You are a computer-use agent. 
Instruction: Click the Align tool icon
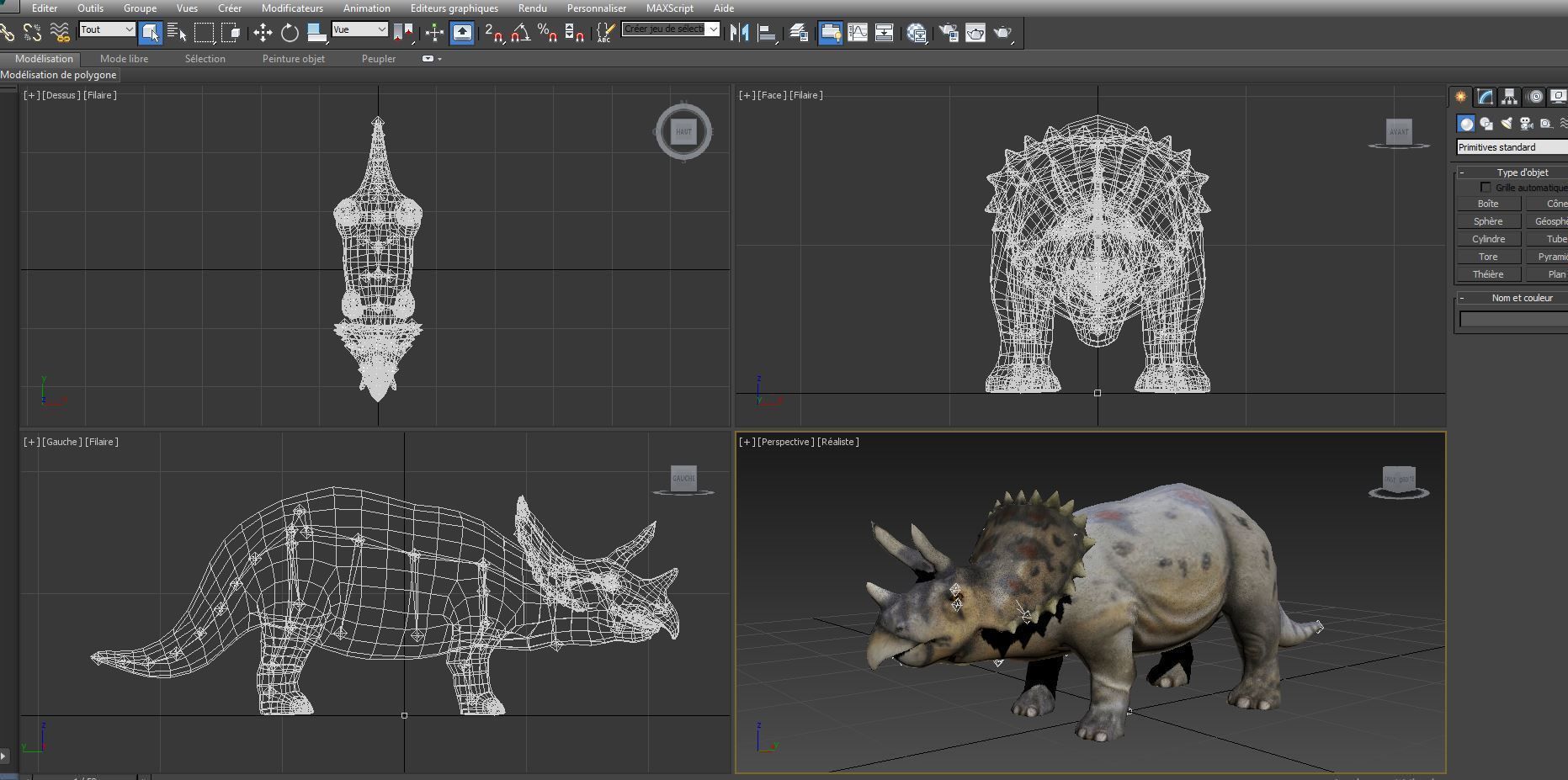[767, 33]
